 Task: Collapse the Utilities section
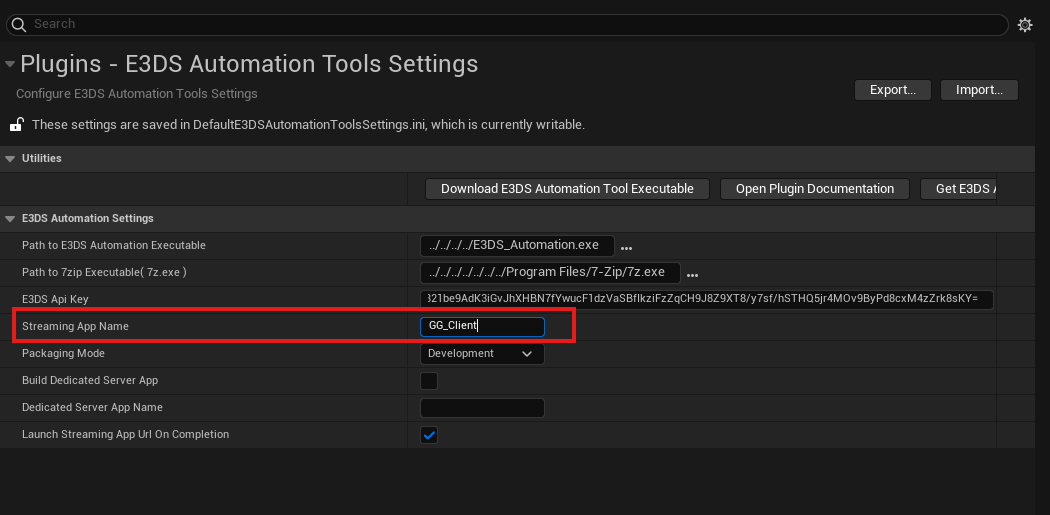pyautogui.click(x=11, y=159)
